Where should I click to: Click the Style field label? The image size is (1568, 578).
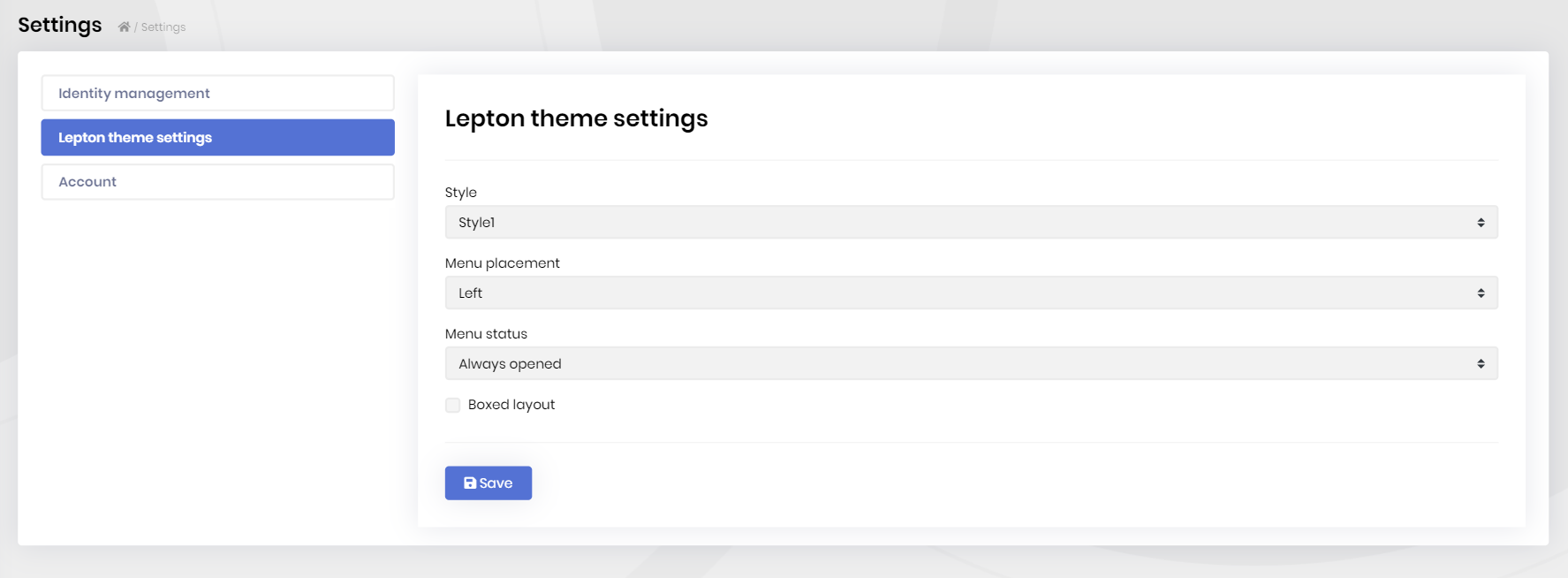click(x=461, y=192)
